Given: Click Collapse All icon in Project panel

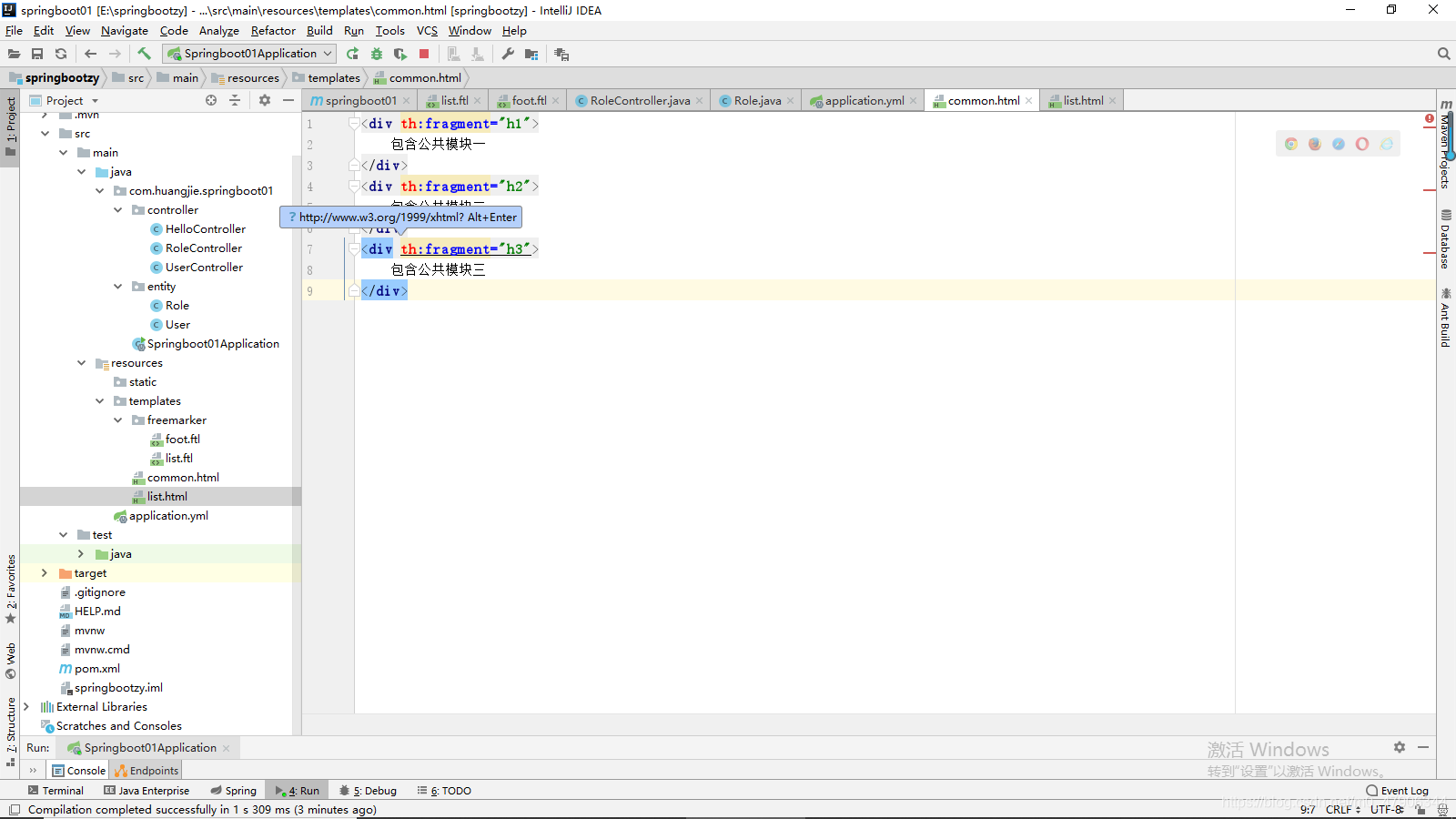Looking at the screenshot, I should coord(235,100).
